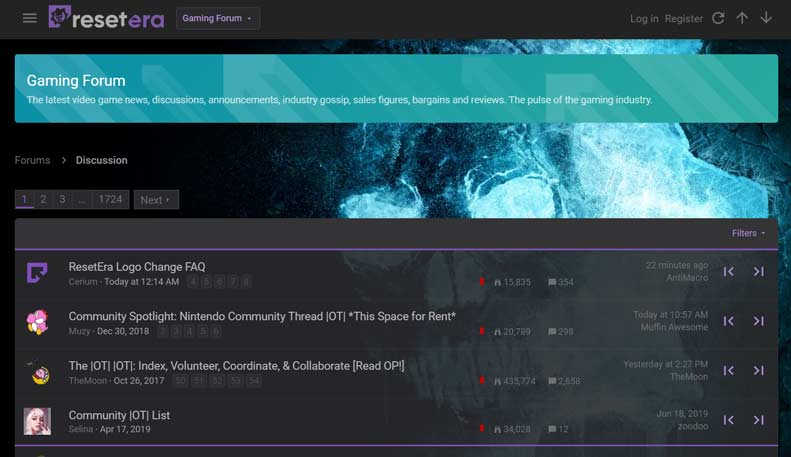Click the '22 minutes ago' timestamp

[676, 265]
